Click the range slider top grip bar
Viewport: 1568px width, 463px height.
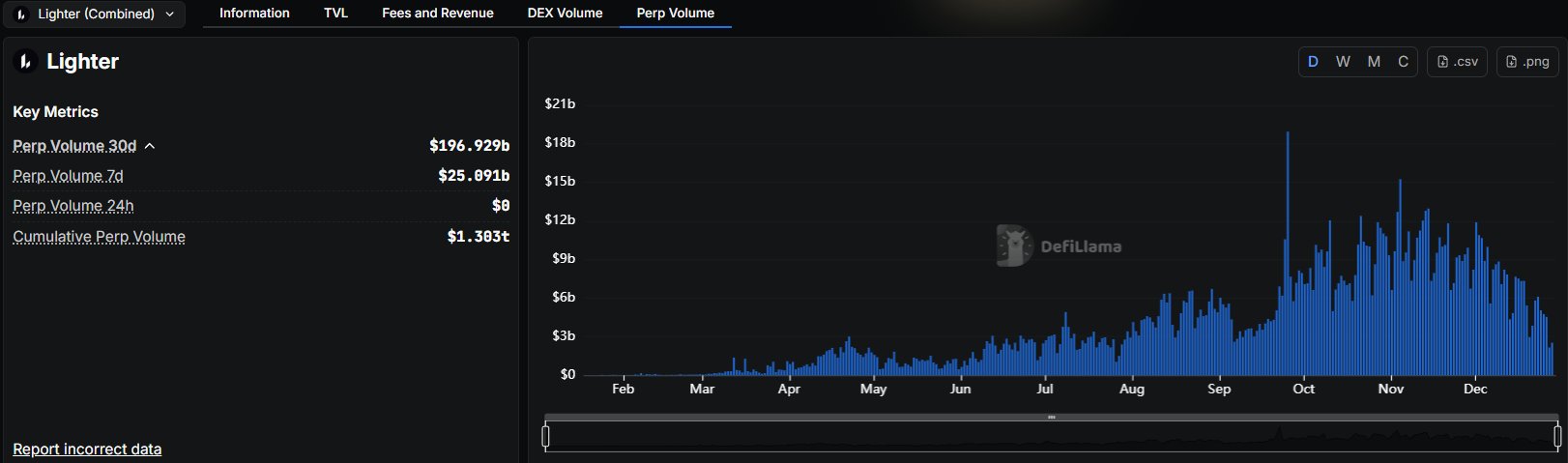tap(1051, 418)
